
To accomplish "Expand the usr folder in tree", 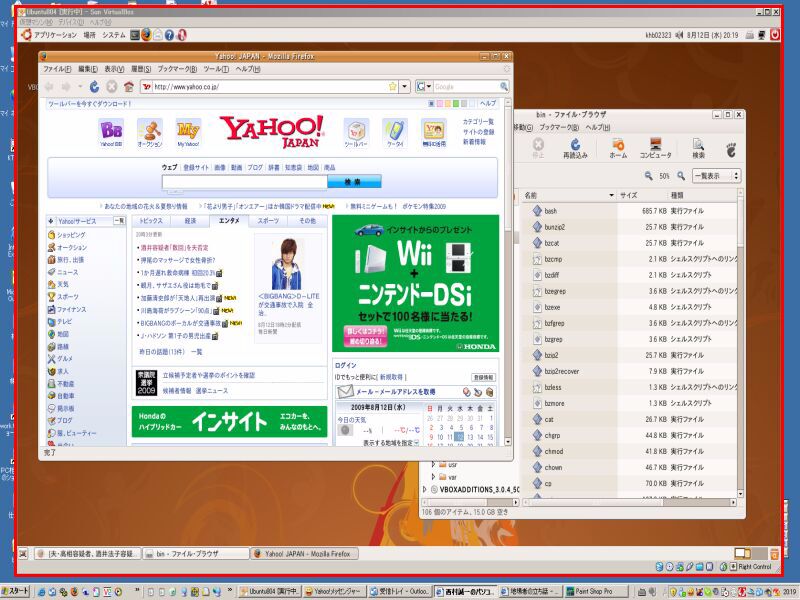I will [x=433, y=464].
